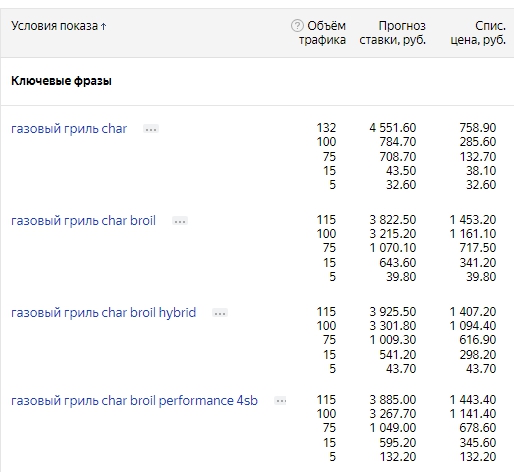Open the ellipsis menu for газовый гриль char
This screenshot has height=472, width=514.
[151, 129]
